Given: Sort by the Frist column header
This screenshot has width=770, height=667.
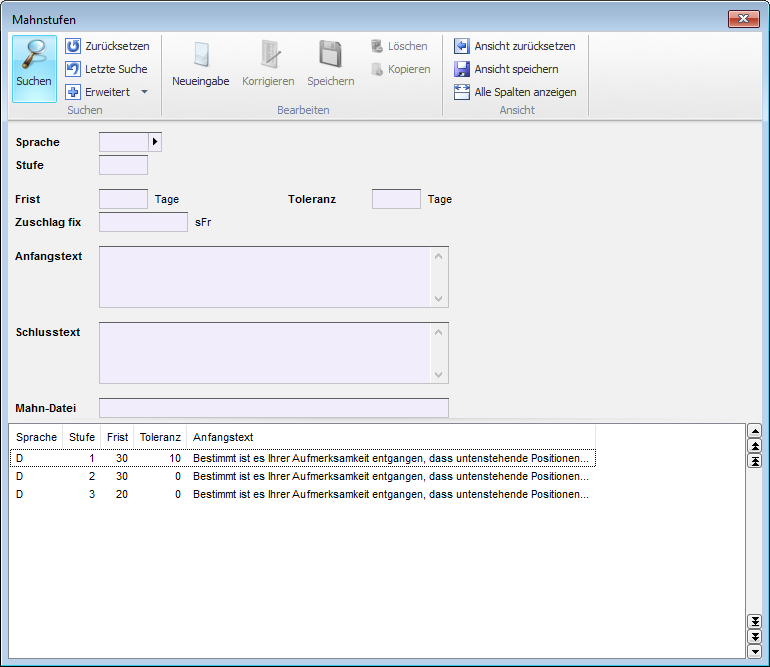Looking at the screenshot, I should coord(117,437).
